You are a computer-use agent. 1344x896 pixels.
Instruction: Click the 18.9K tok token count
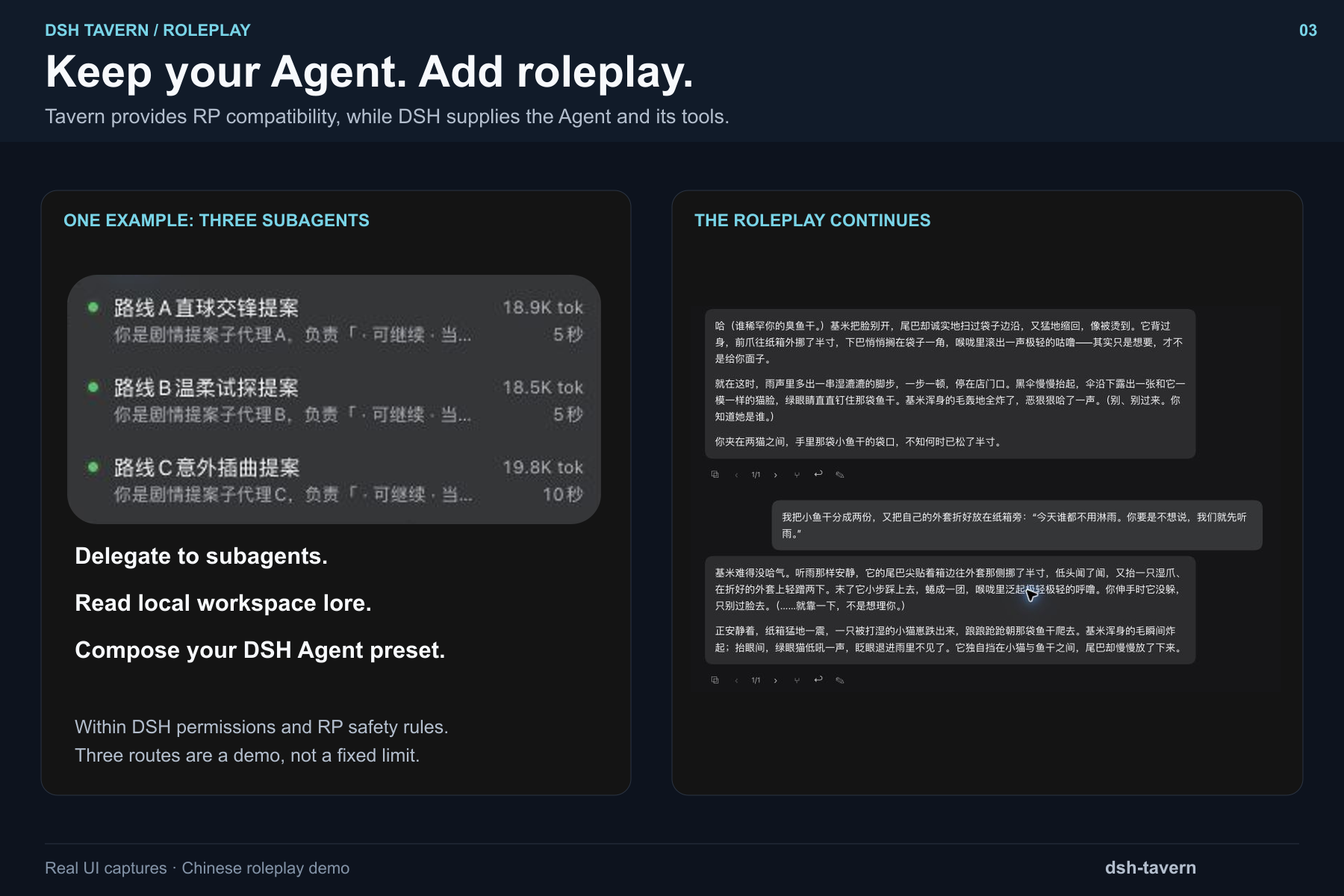point(543,308)
